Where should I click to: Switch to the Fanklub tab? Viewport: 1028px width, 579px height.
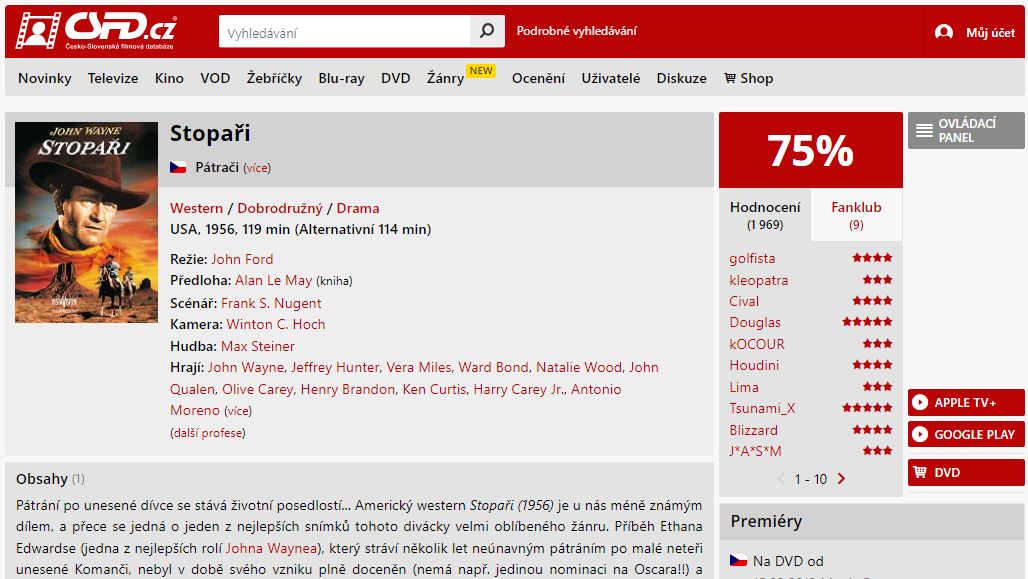856,215
